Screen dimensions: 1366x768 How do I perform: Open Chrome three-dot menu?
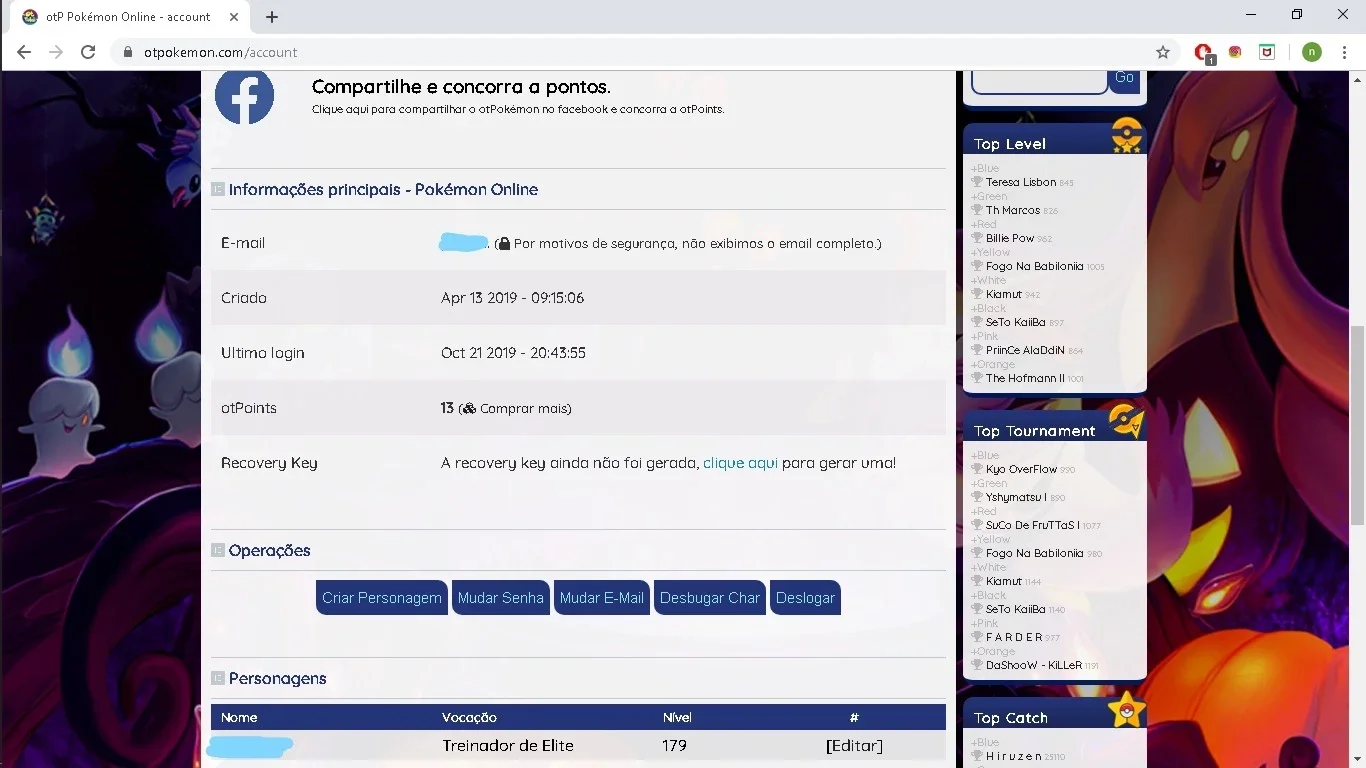(x=1344, y=52)
